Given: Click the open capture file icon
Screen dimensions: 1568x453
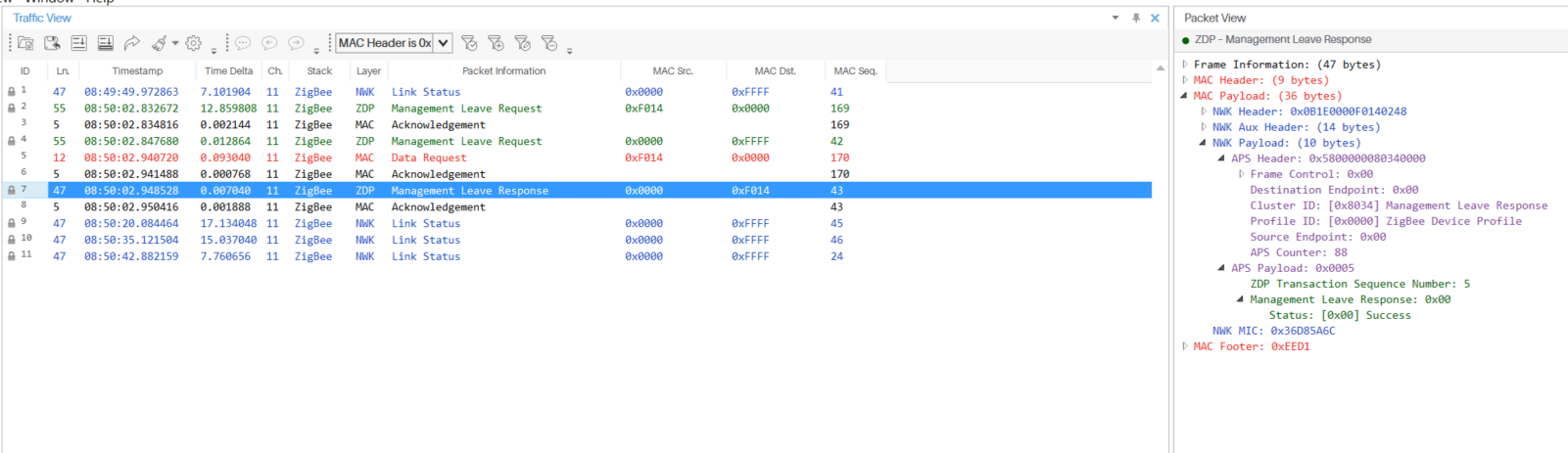Looking at the screenshot, I should (26, 43).
